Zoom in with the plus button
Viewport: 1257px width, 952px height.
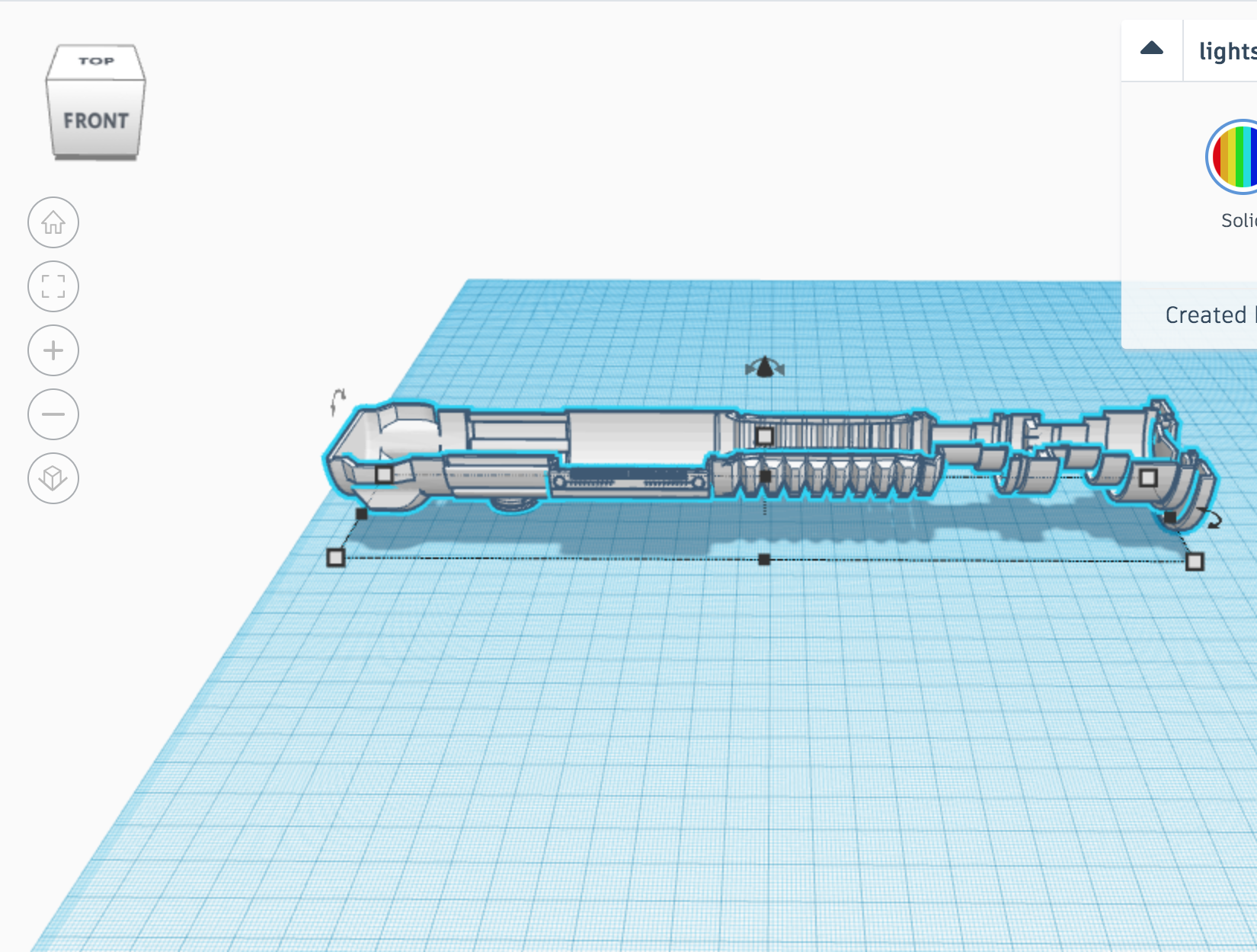coord(53,350)
